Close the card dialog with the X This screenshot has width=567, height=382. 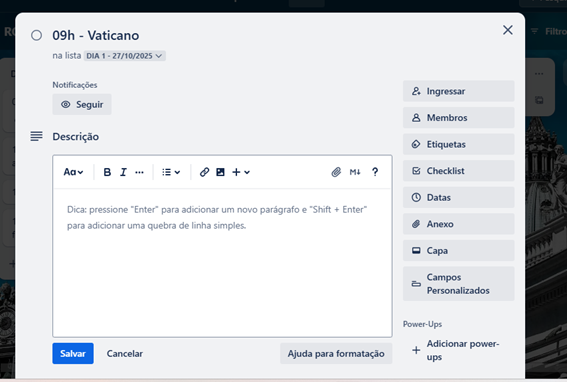[x=508, y=30]
